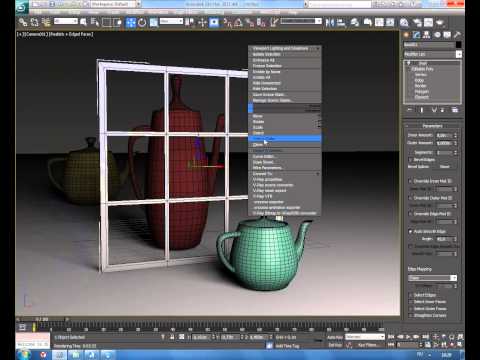The width and height of the screenshot is (480, 360).
Task: Activate the Select and Move tool
Action: (131, 22)
